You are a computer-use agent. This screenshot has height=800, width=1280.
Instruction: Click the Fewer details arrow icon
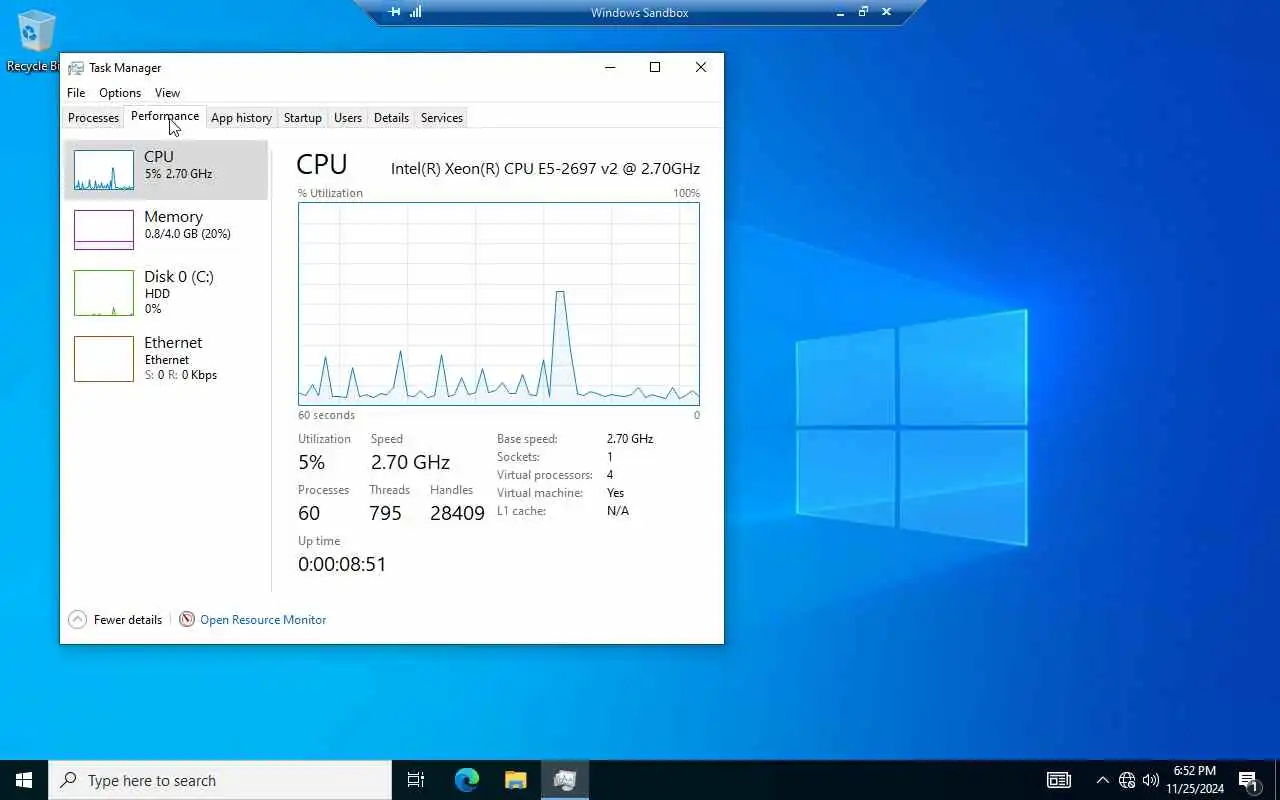coord(77,620)
